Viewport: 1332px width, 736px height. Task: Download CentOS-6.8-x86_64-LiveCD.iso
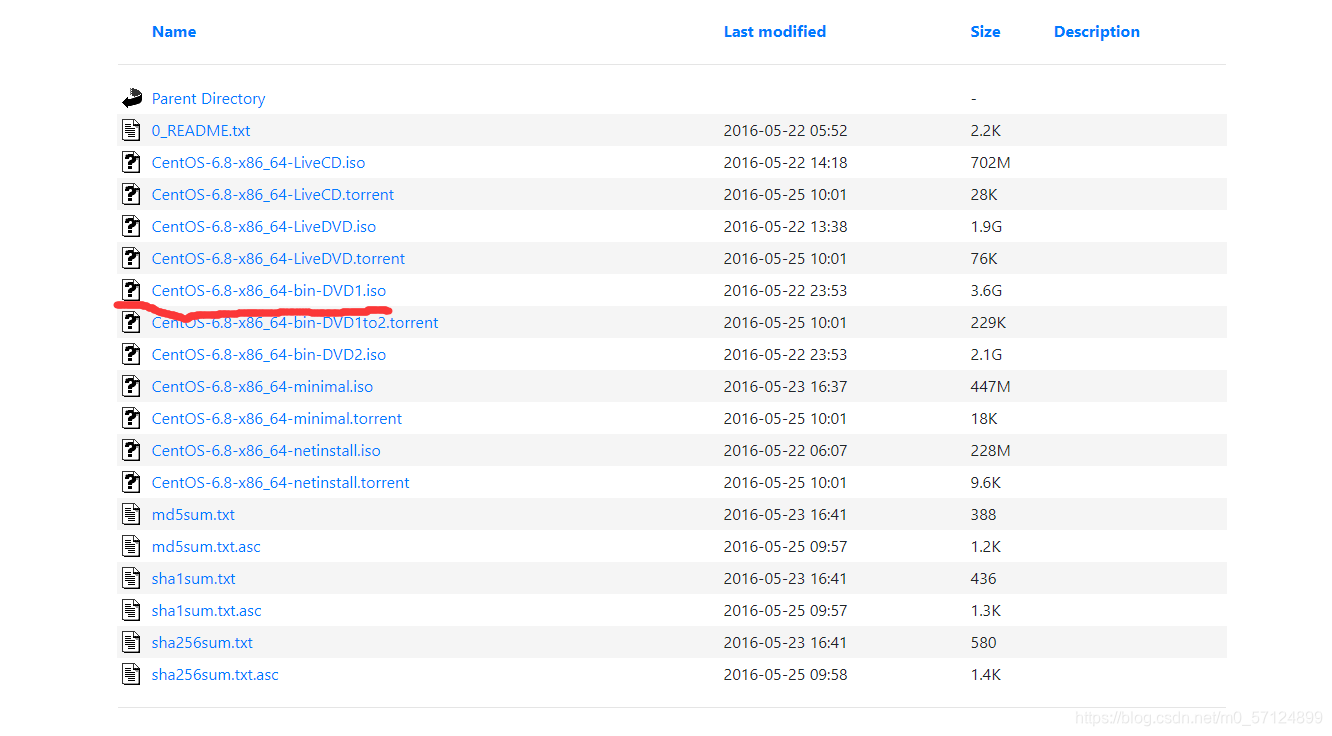[x=259, y=163]
